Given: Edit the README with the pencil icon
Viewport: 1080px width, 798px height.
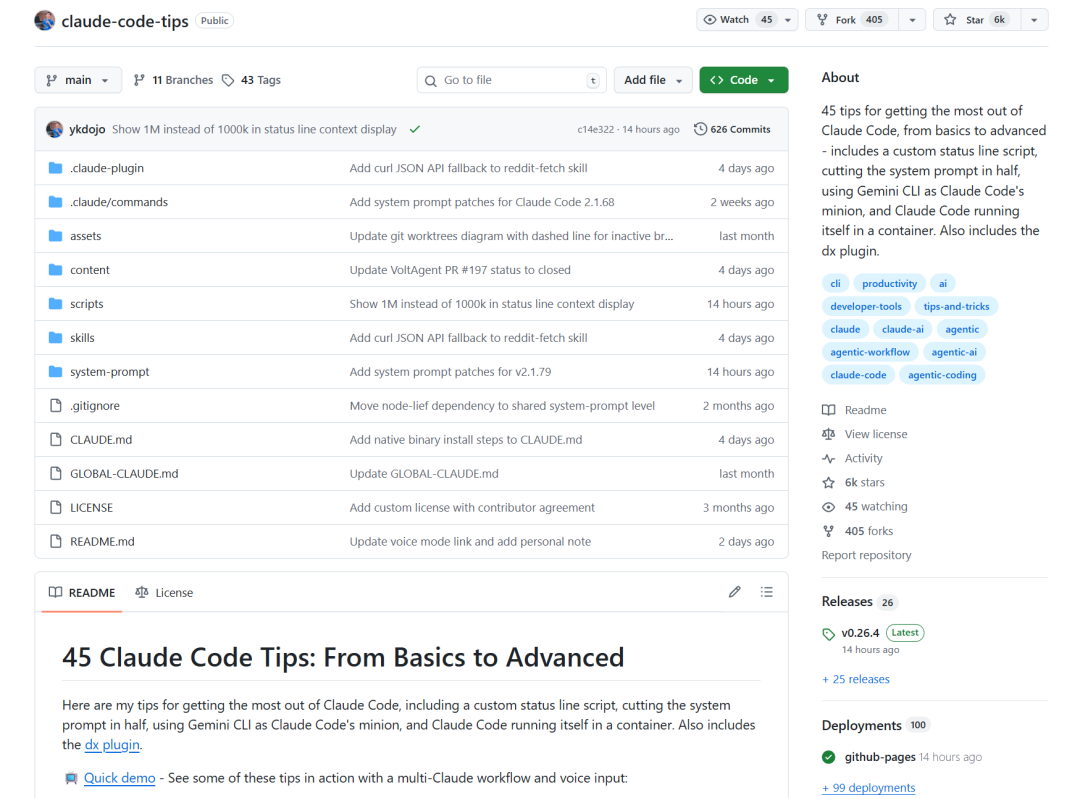Looking at the screenshot, I should 735,592.
